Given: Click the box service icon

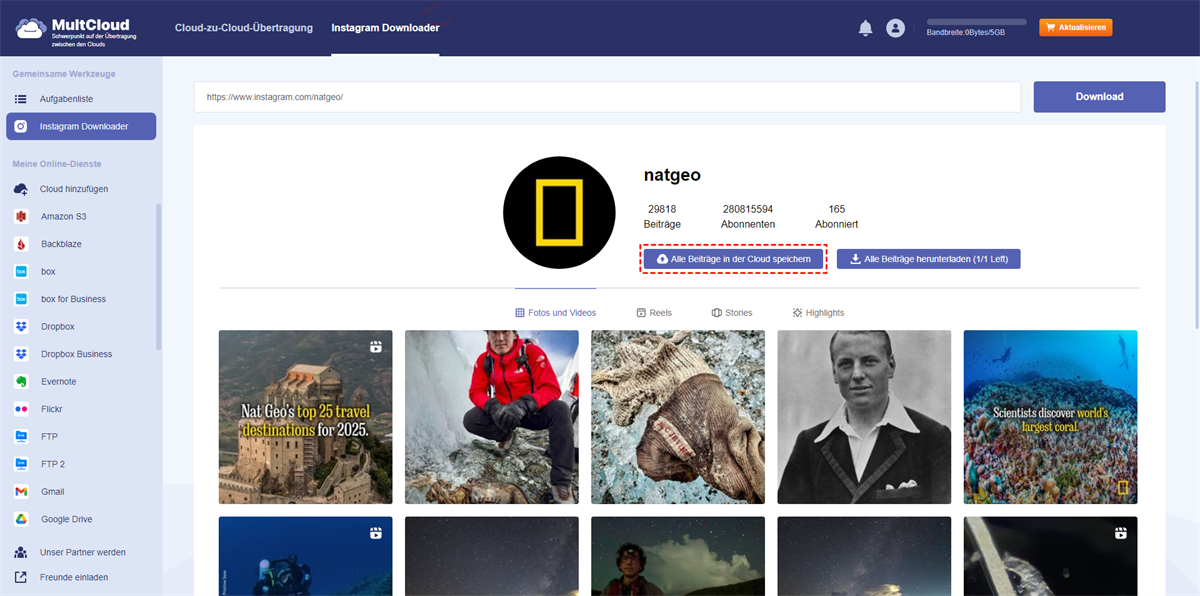Looking at the screenshot, I should click(21, 272).
